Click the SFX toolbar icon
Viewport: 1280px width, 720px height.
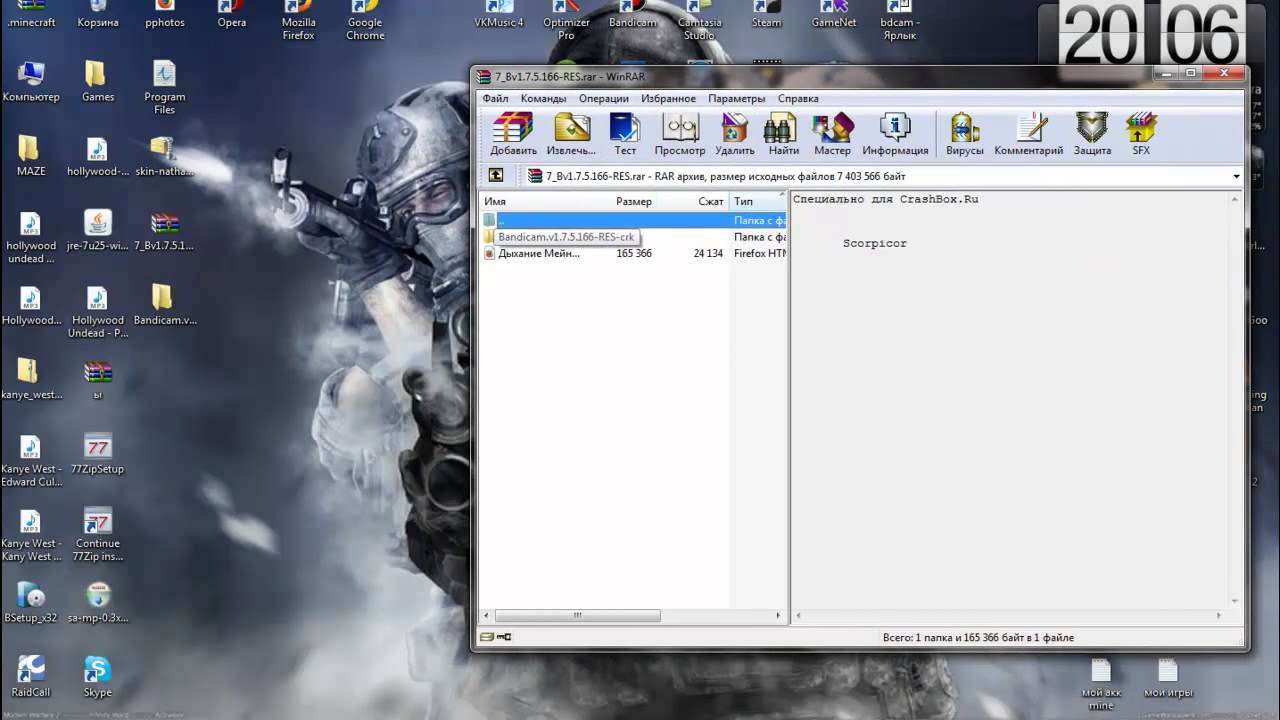pyautogui.click(x=1141, y=134)
